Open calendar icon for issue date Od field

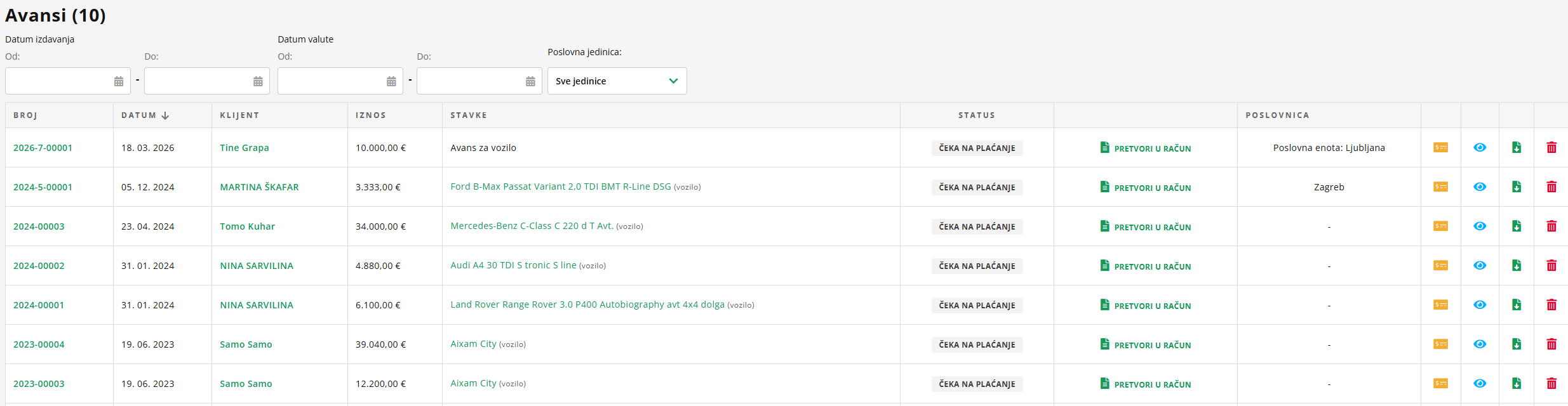[119, 81]
